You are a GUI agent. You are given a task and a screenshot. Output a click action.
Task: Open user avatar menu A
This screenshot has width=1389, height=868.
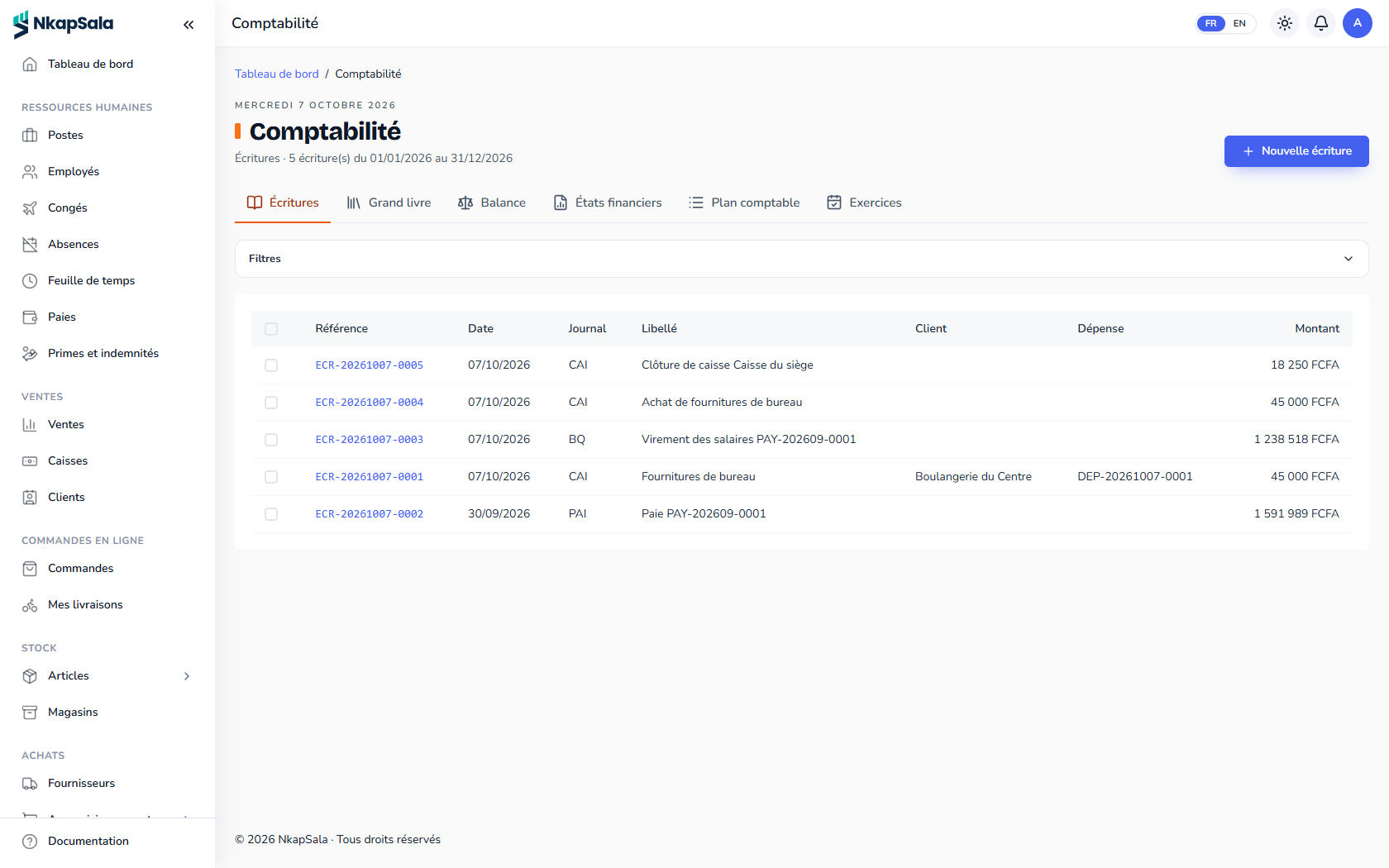click(1358, 23)
